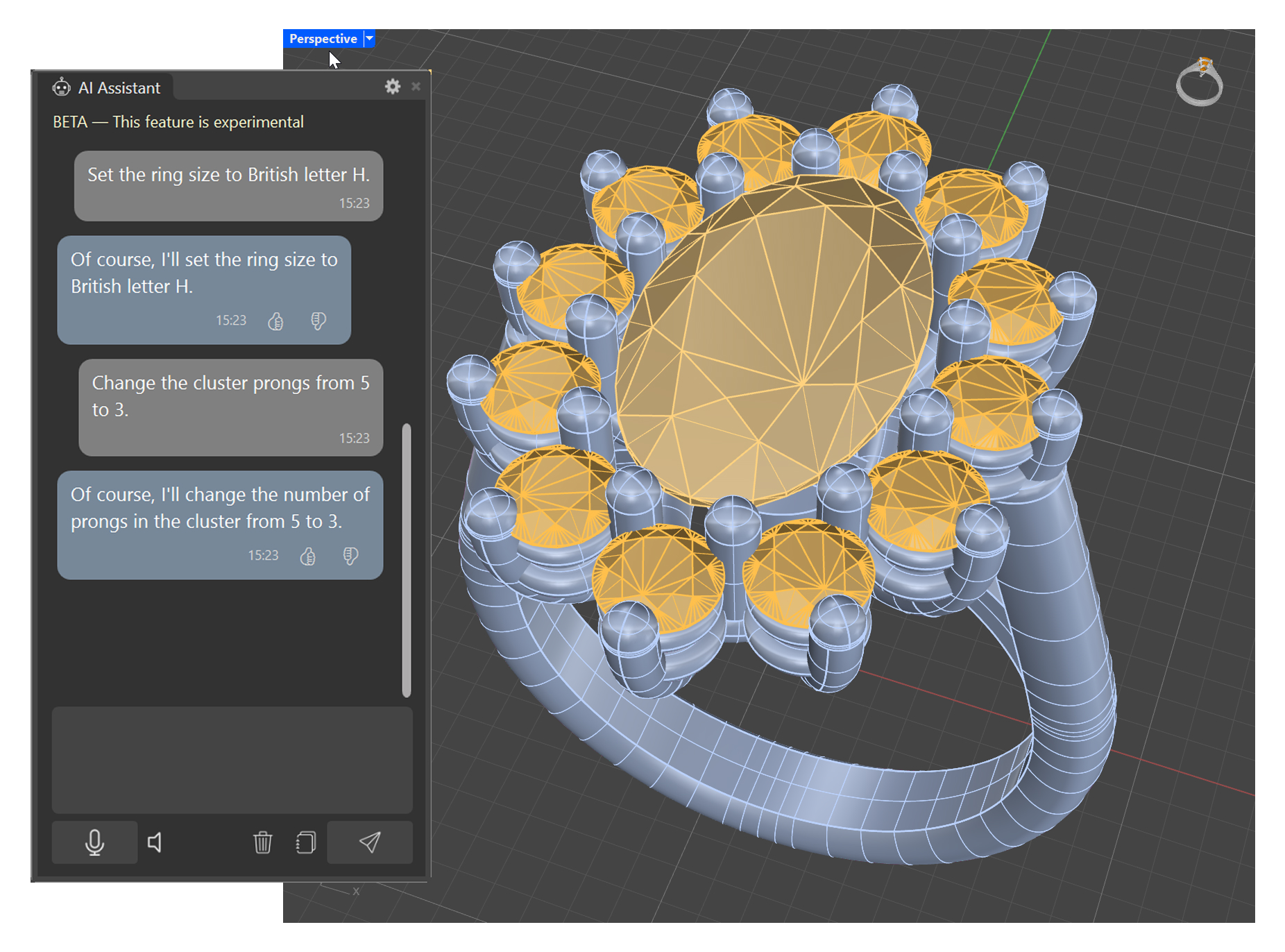The image size is (1285, 952).
Task: Close the AI Assistant panel
Action: pyautogui.click(x=416, y=87)
